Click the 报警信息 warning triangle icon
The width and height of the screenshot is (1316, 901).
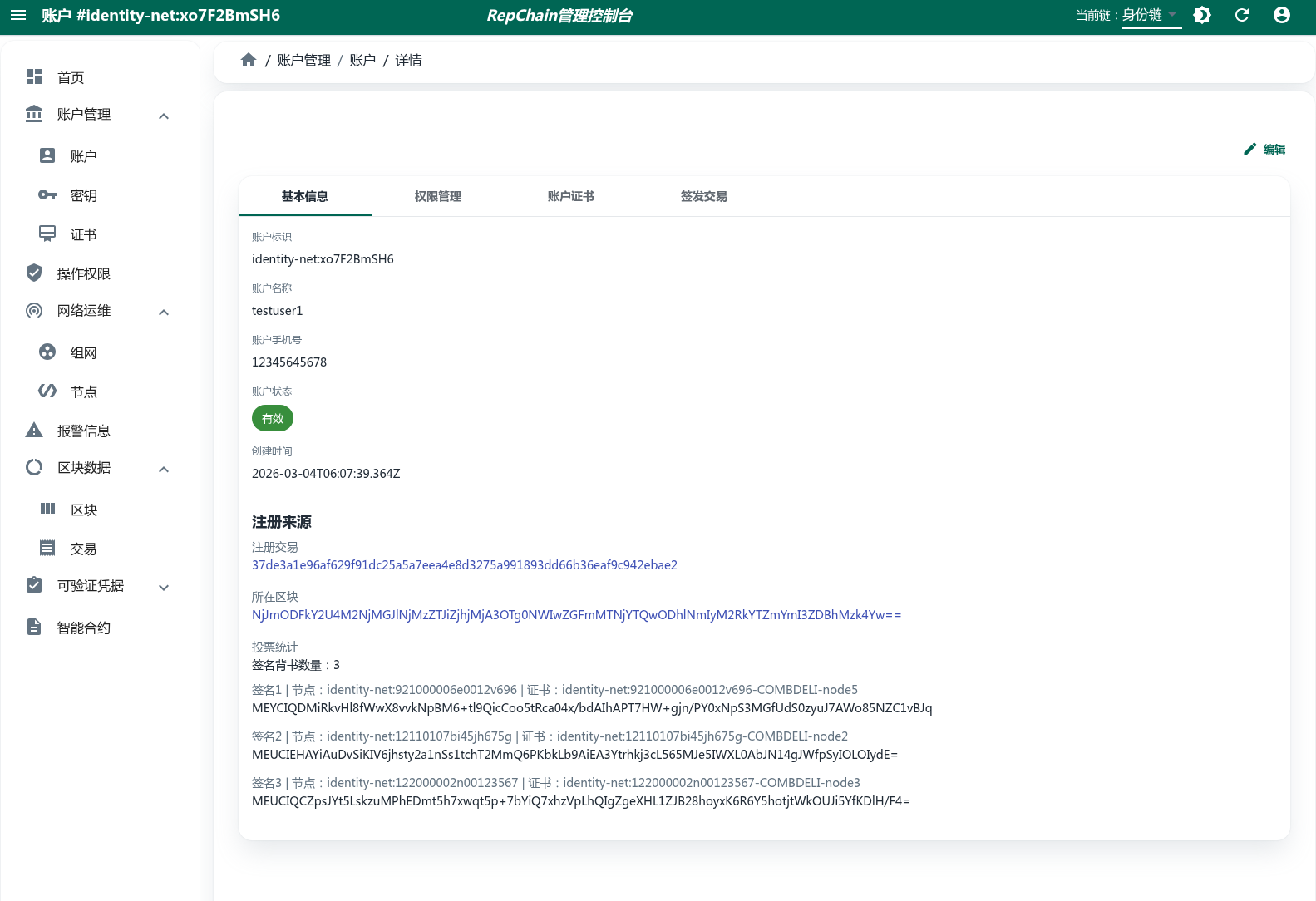point(34,430)
